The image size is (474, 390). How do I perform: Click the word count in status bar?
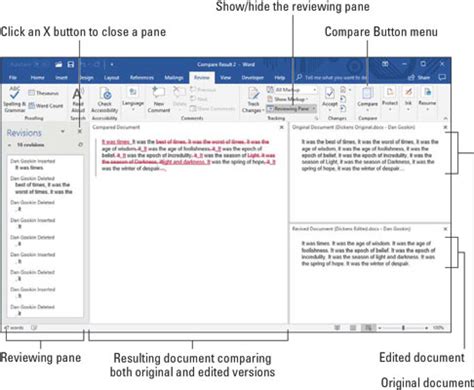coord(15,328)
